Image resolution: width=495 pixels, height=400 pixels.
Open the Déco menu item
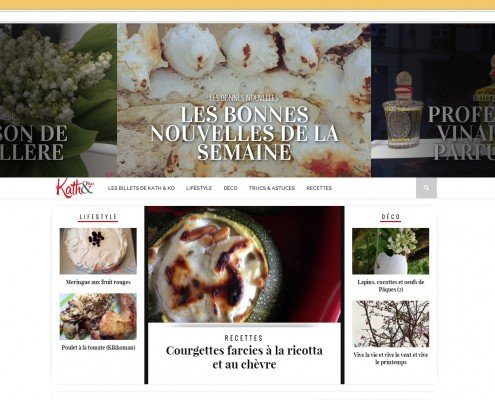(x=230, y=188)
